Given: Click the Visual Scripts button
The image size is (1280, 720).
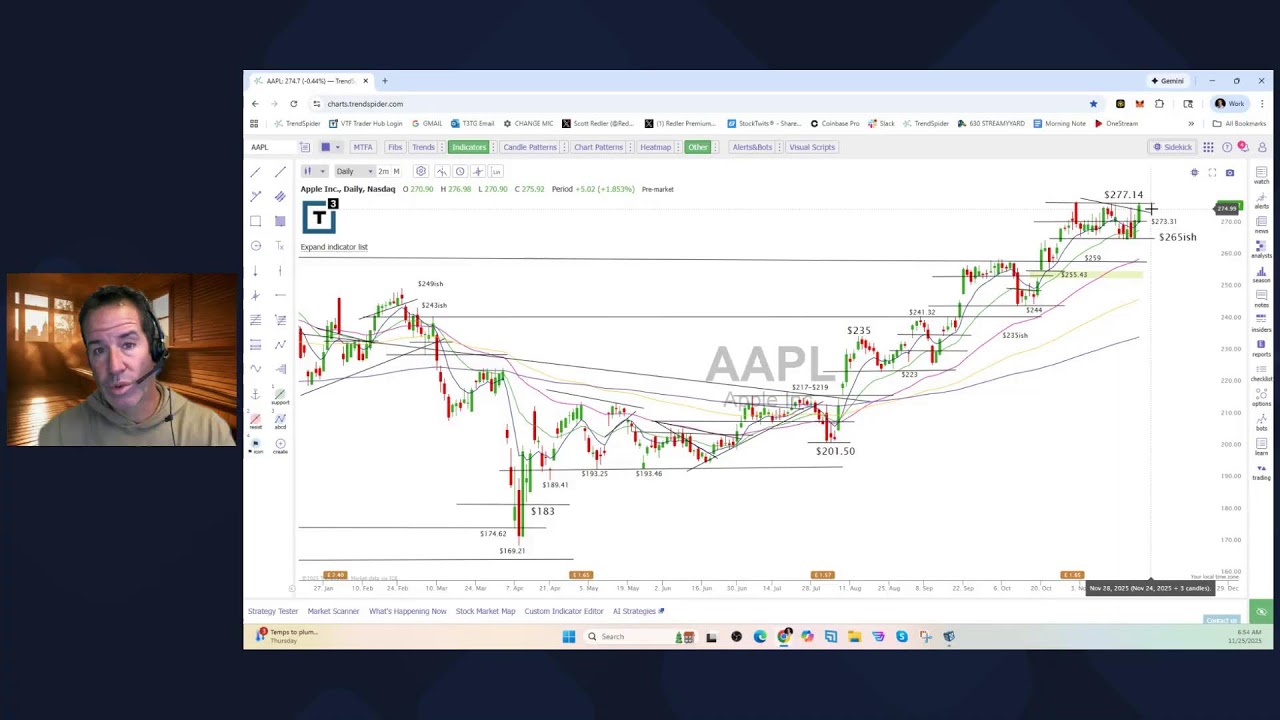Looking at the screenshot, I should 811,147.
